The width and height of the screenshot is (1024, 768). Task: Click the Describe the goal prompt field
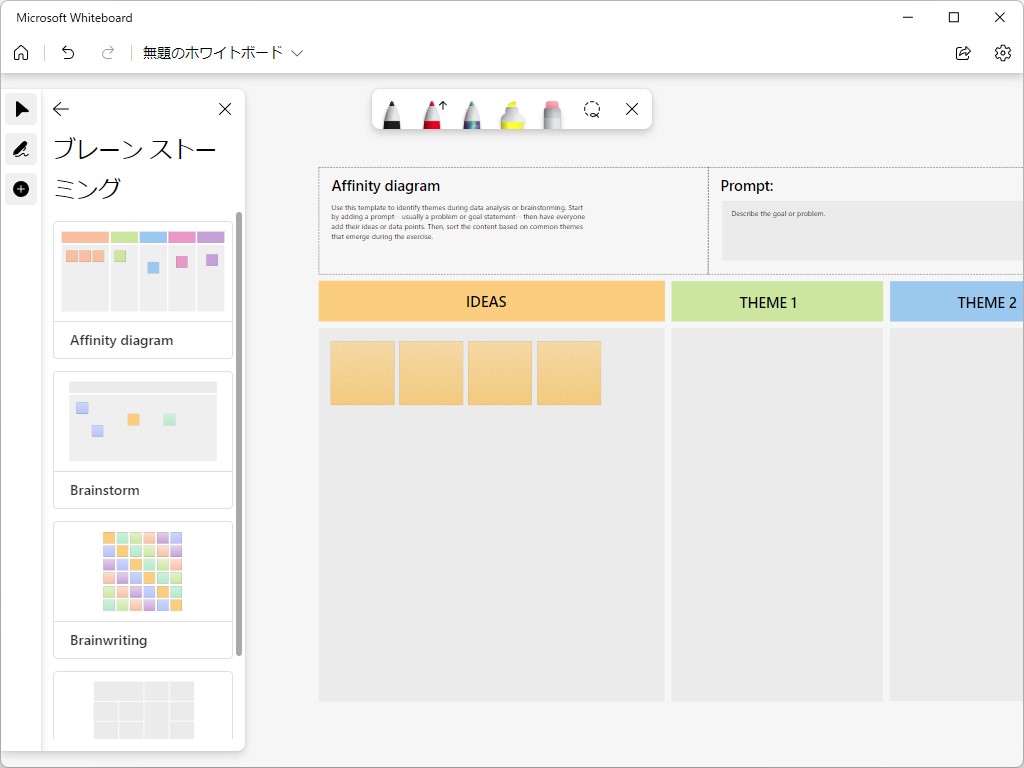coord(872,231)
